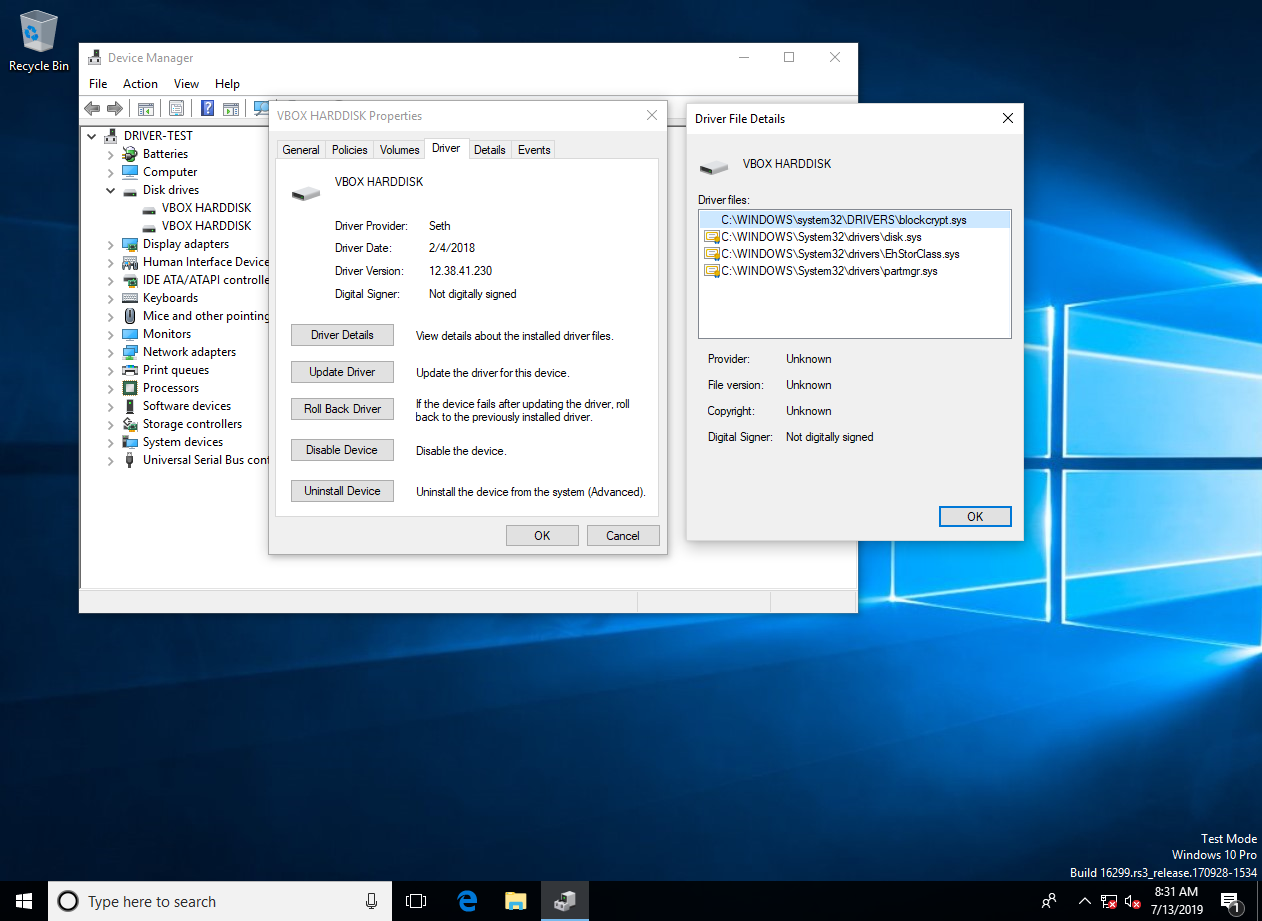Expand the Mice and other pointing devices category
Screen dimensions: 1262x921
point(111,316)
